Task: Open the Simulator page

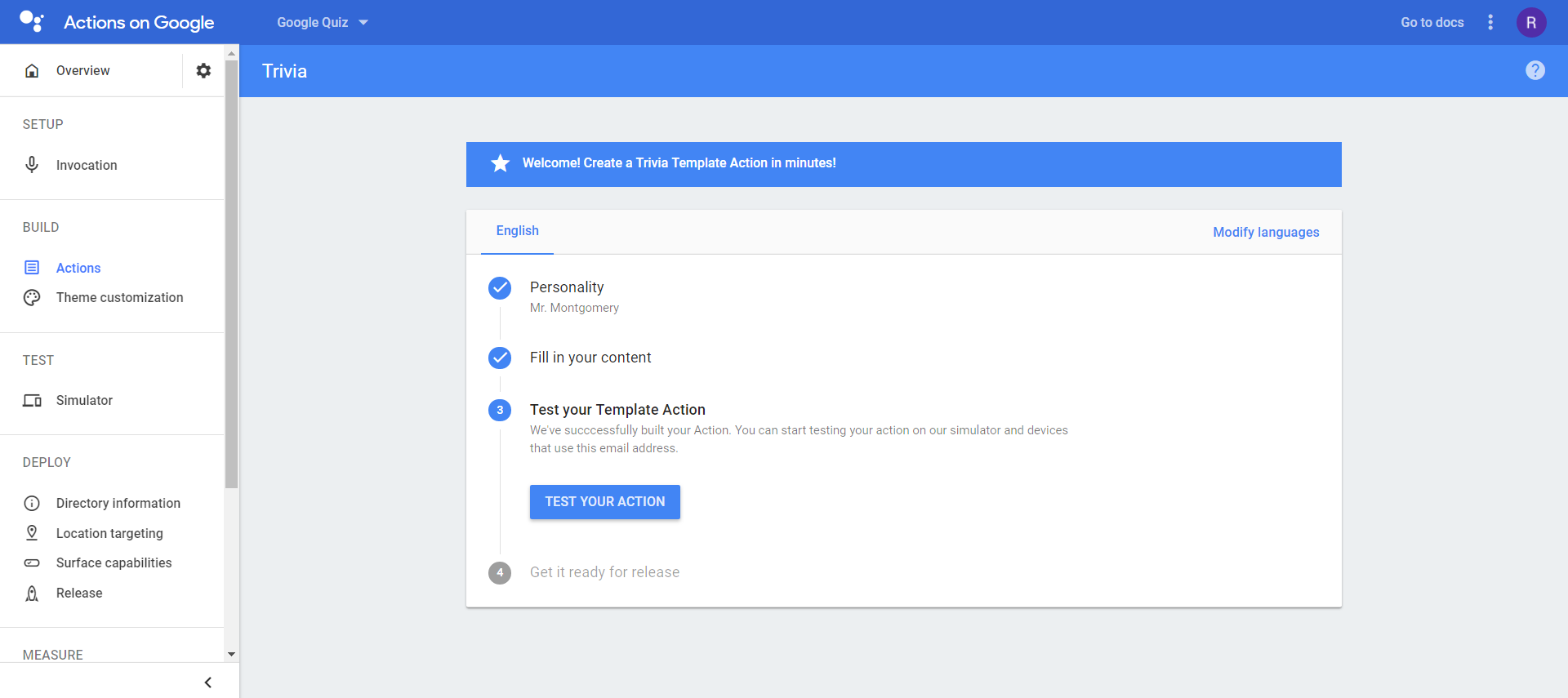Action: coord(84,400)
